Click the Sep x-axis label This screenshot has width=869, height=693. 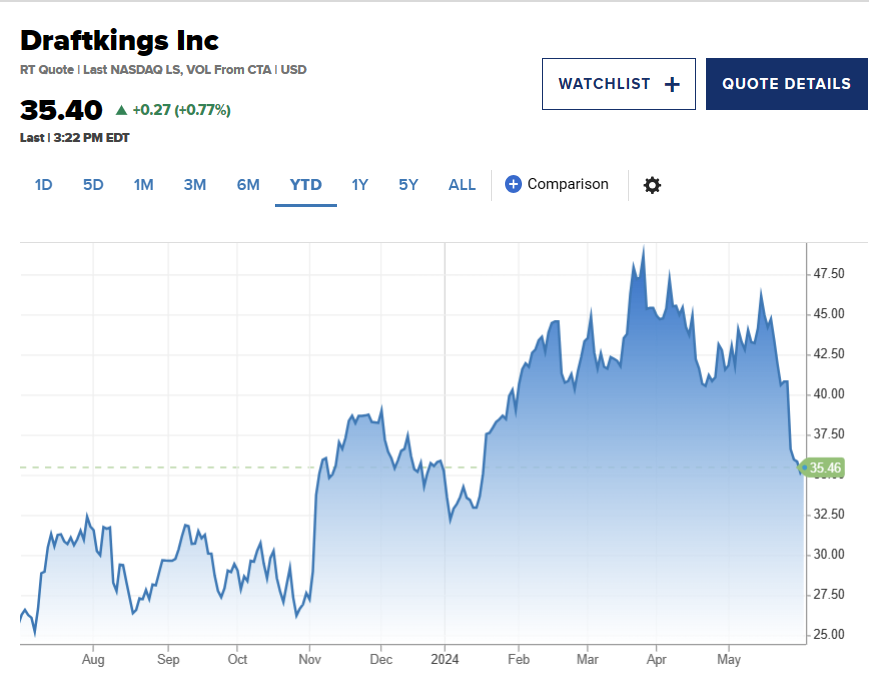click(x=168, y=660)
